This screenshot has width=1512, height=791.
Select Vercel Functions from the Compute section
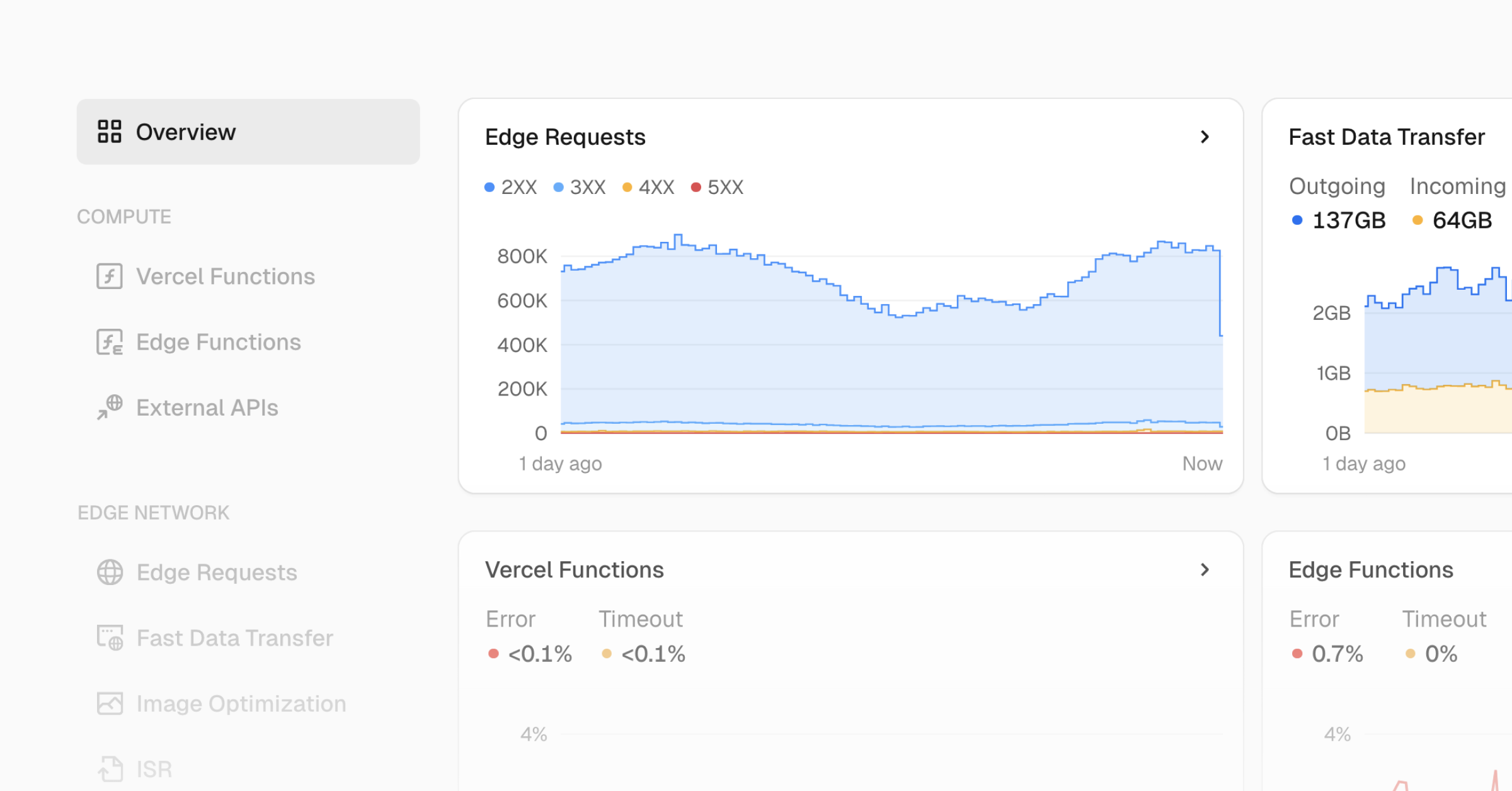tap(226, 276)
